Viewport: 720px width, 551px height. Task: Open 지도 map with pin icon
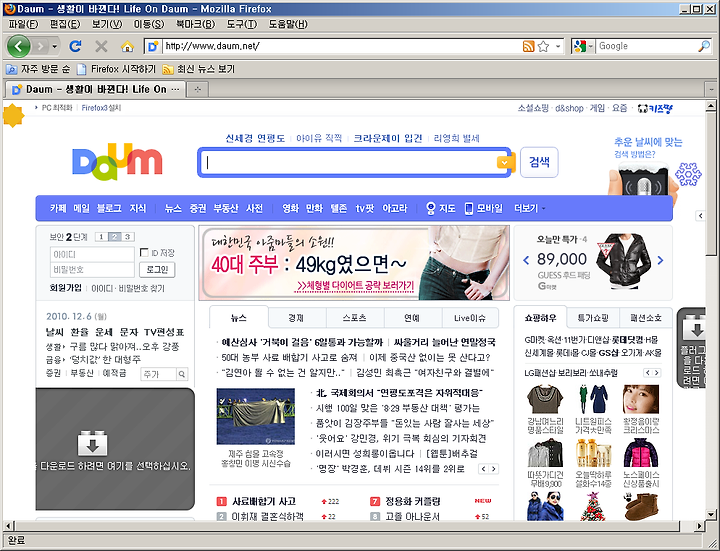point(440,208)
